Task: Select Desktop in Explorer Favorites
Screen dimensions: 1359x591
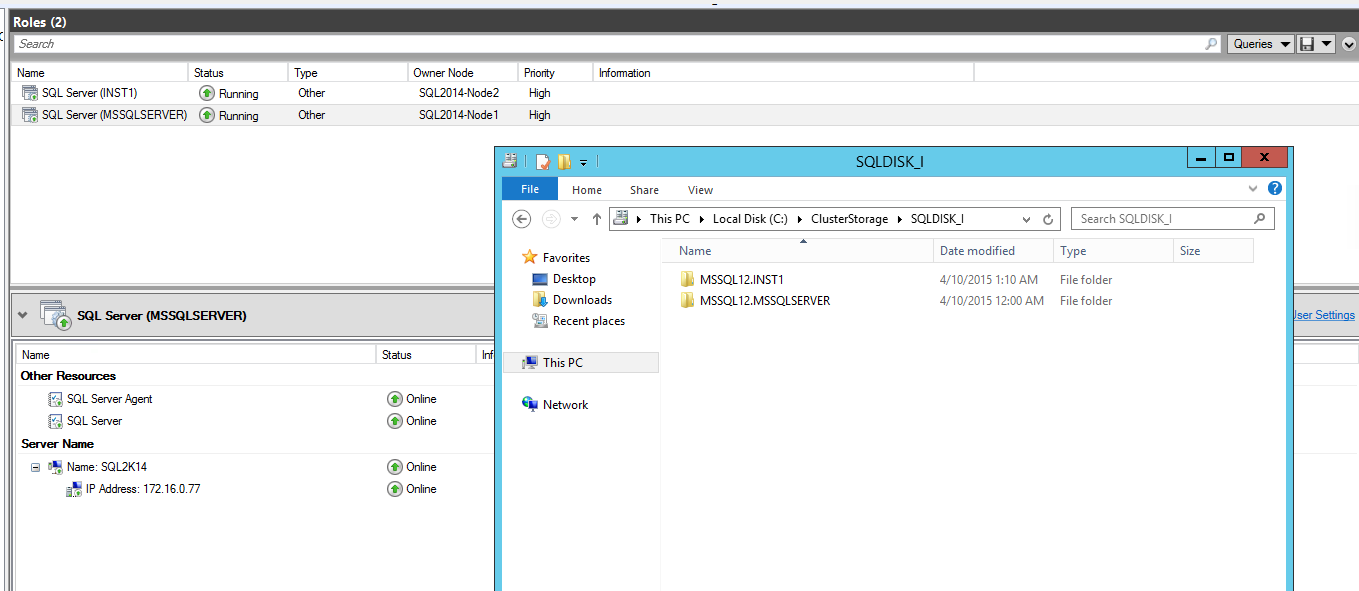Action: coord(574,279)
